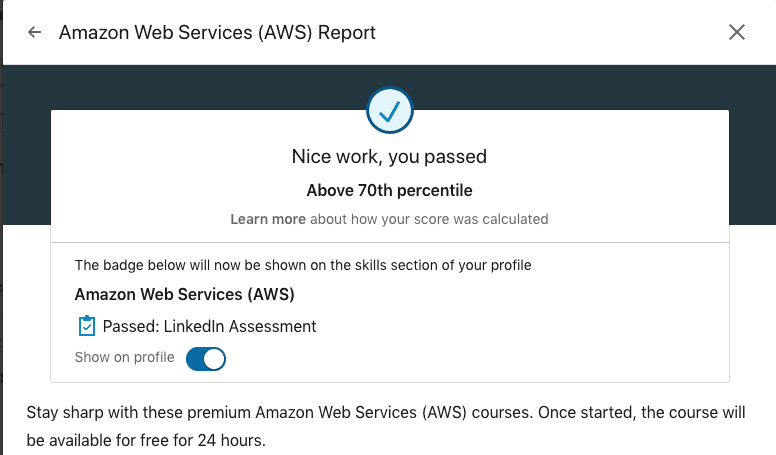Click the bold Amazon Web Services (AWS) skill name
Image resolution: width=776 pixels, height=455 pixels.
184,295
